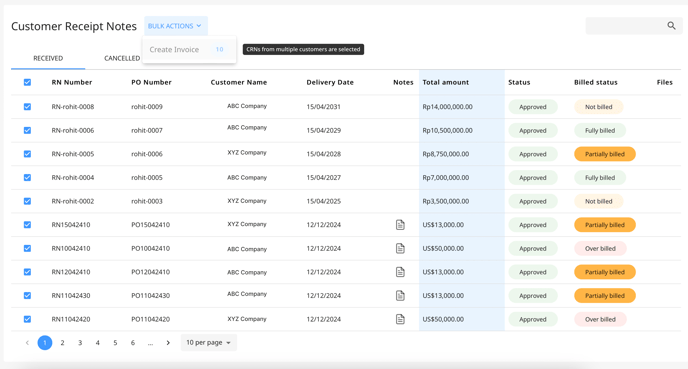The height and width of the screenshot is (369, 688).
Task: View notes document for RN11042430
Action: 400,296
